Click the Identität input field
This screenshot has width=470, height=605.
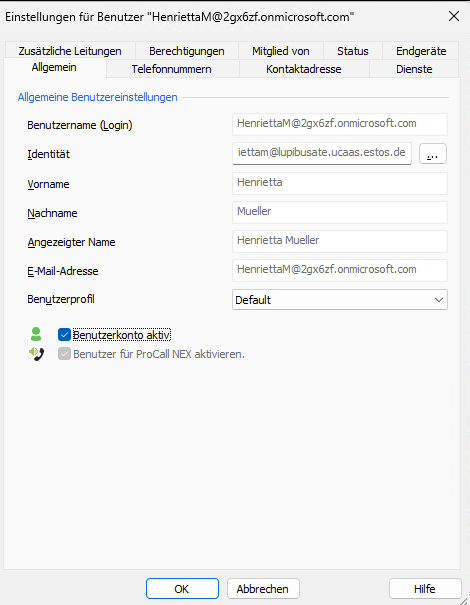322,154
